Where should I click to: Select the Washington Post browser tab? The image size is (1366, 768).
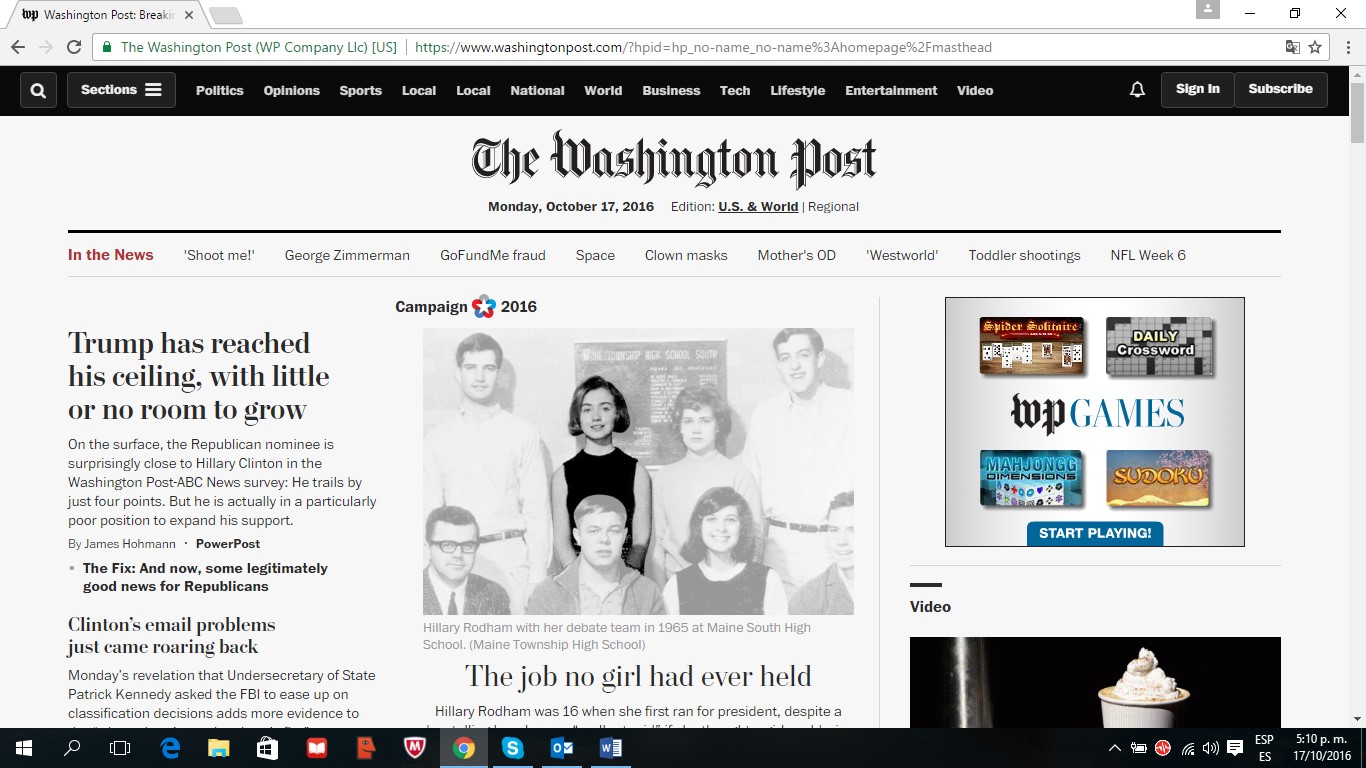pos(108,15)
